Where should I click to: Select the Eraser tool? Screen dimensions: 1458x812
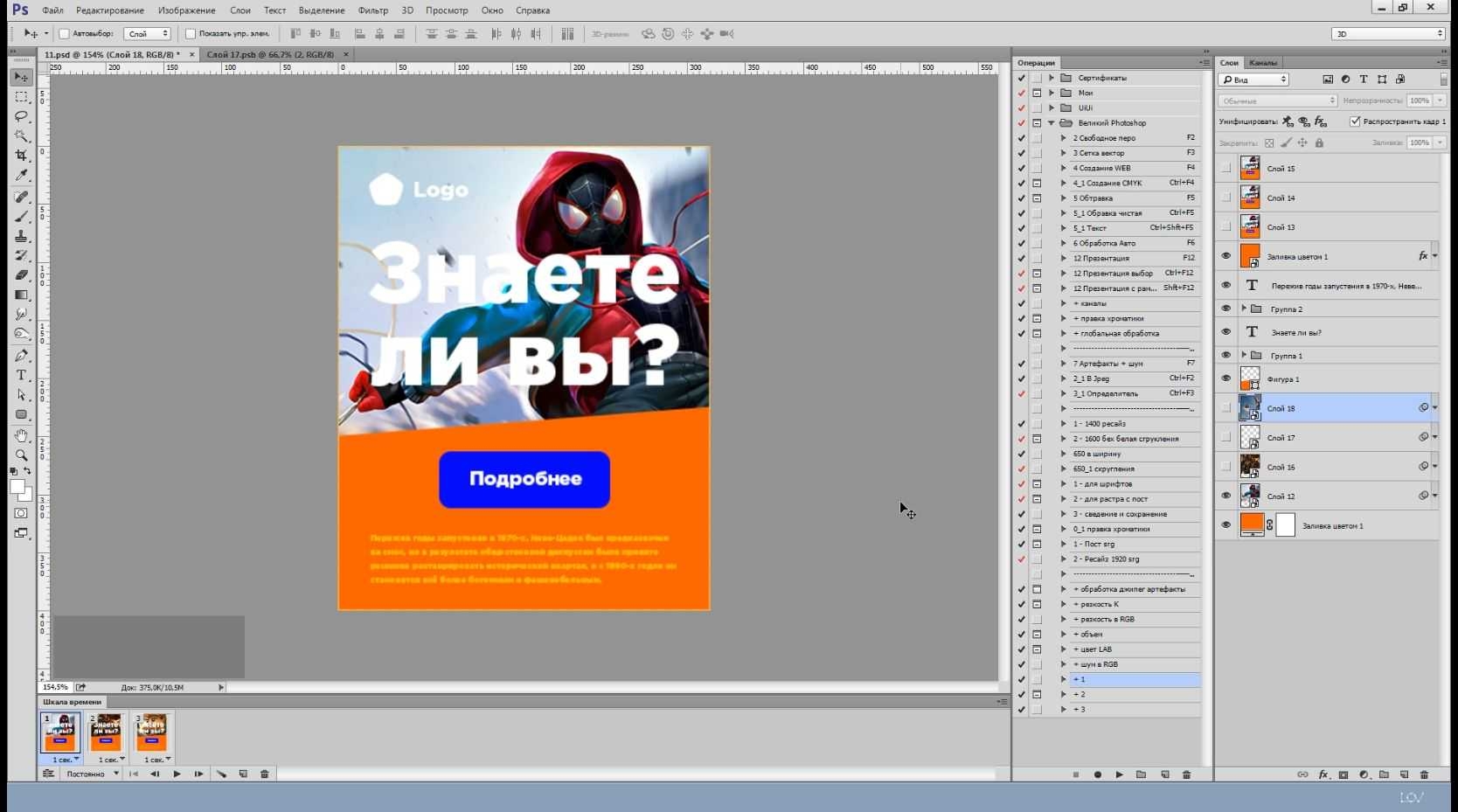(x=21, y=275)
